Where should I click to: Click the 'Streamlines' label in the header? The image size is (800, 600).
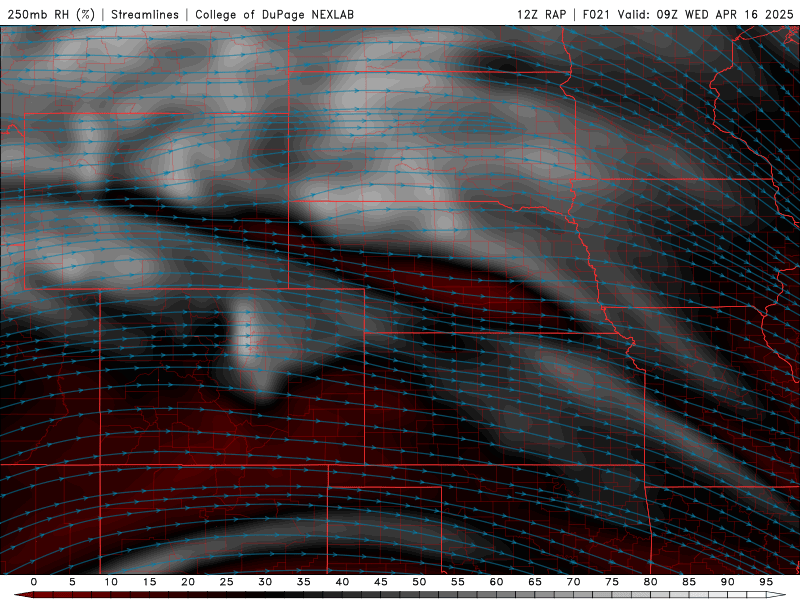pyautogui.click(x=145, y=14)
